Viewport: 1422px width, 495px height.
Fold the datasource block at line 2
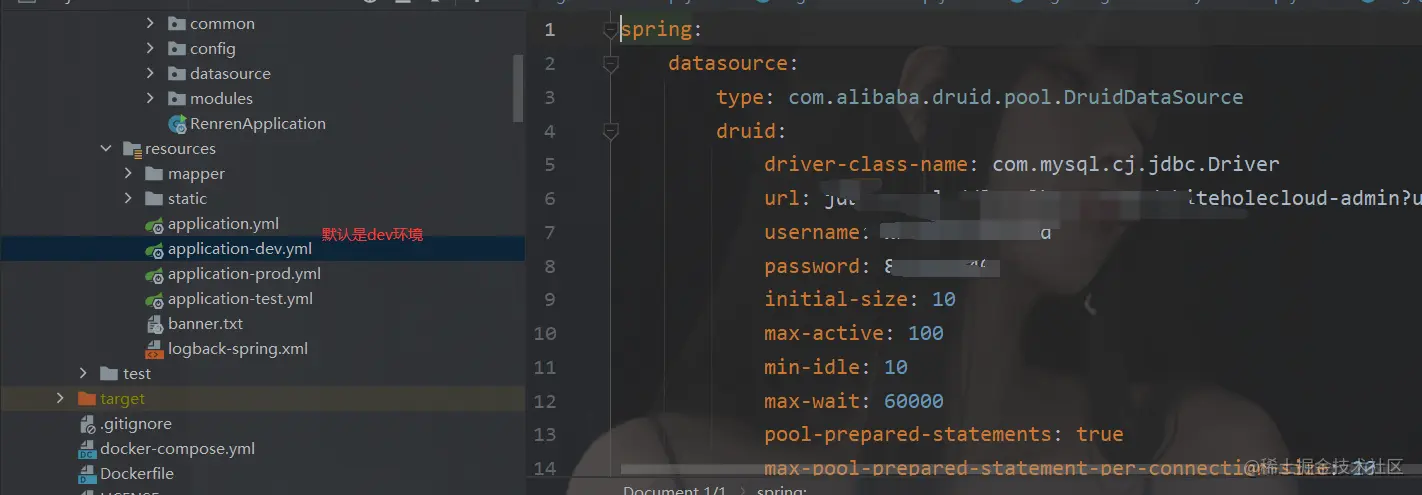pyautogui.click(x=611, y=64)
